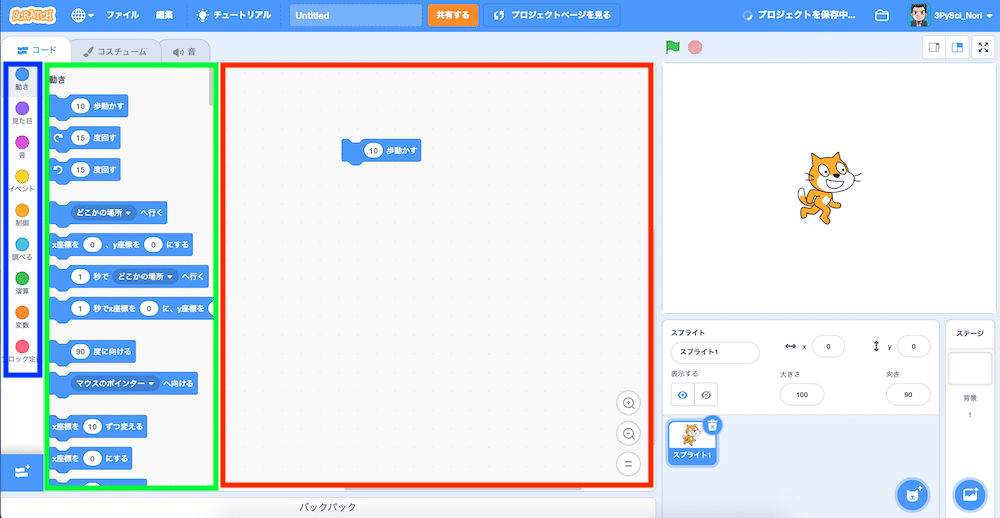The width and height of the screenshot is (1000, 518).
Task: Switch to the 音 tab
Action: tap(184, 52)
